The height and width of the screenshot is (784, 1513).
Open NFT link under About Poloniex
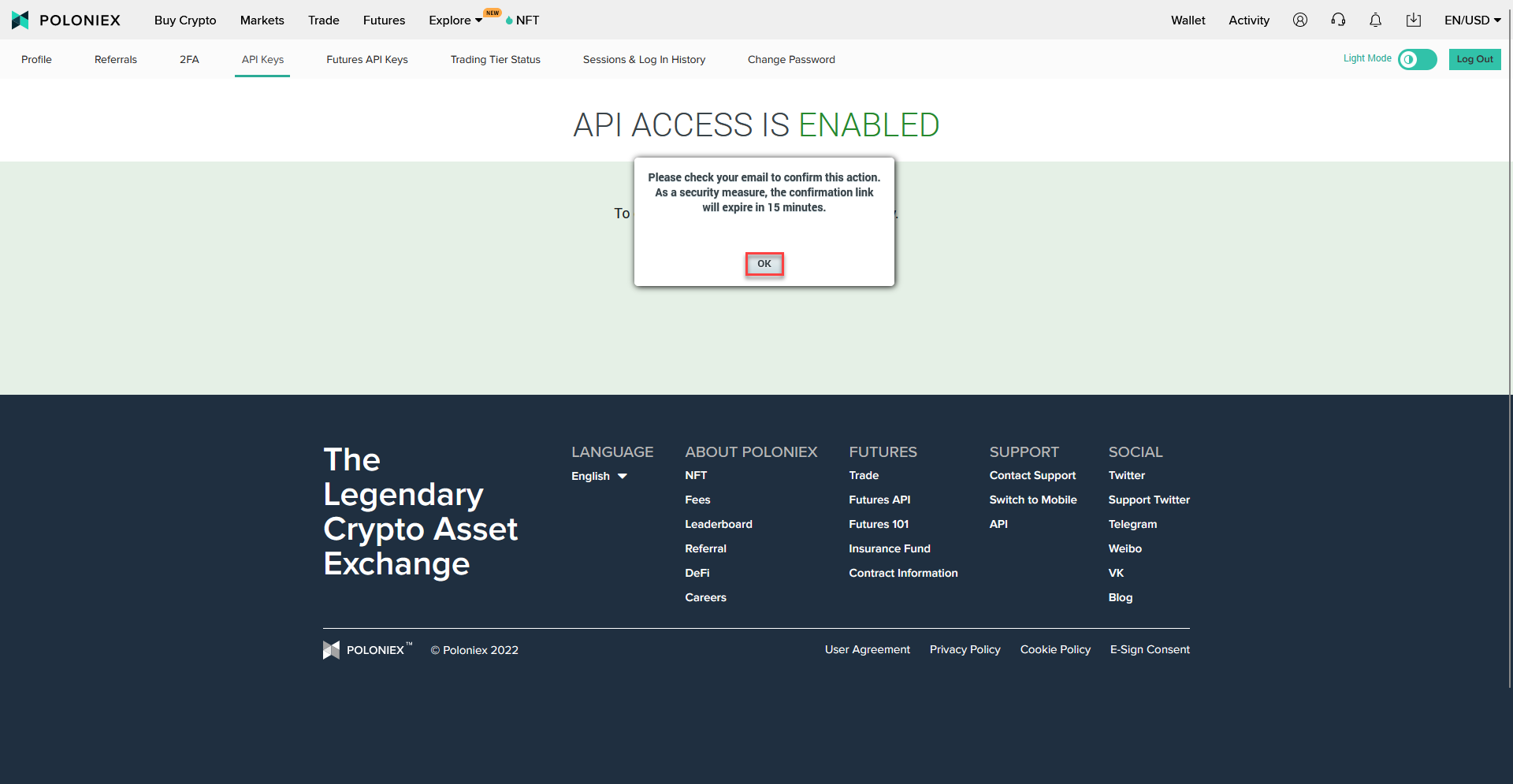696,475
